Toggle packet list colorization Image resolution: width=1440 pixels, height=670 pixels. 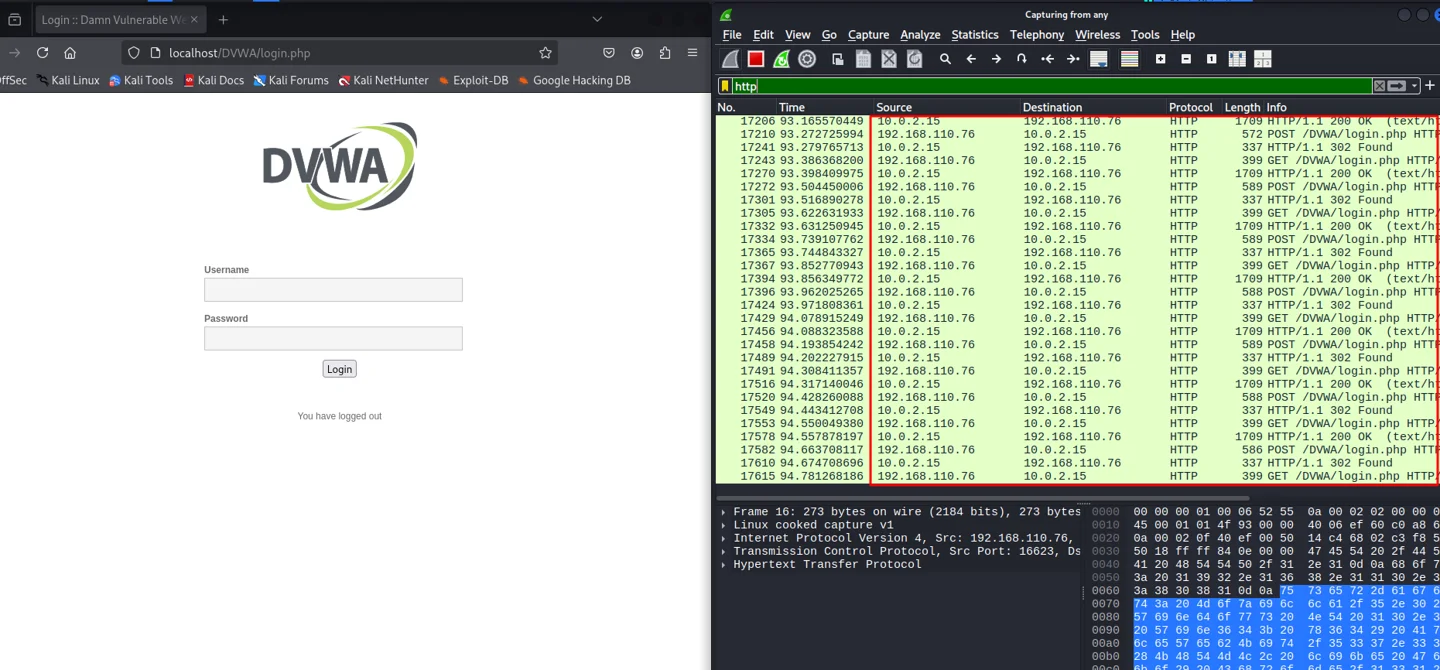pos(1129,59)
